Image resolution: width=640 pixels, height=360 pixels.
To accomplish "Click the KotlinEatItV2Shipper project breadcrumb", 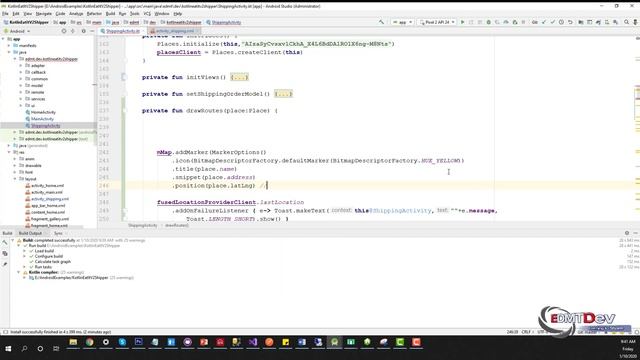I will coord(27,22).
